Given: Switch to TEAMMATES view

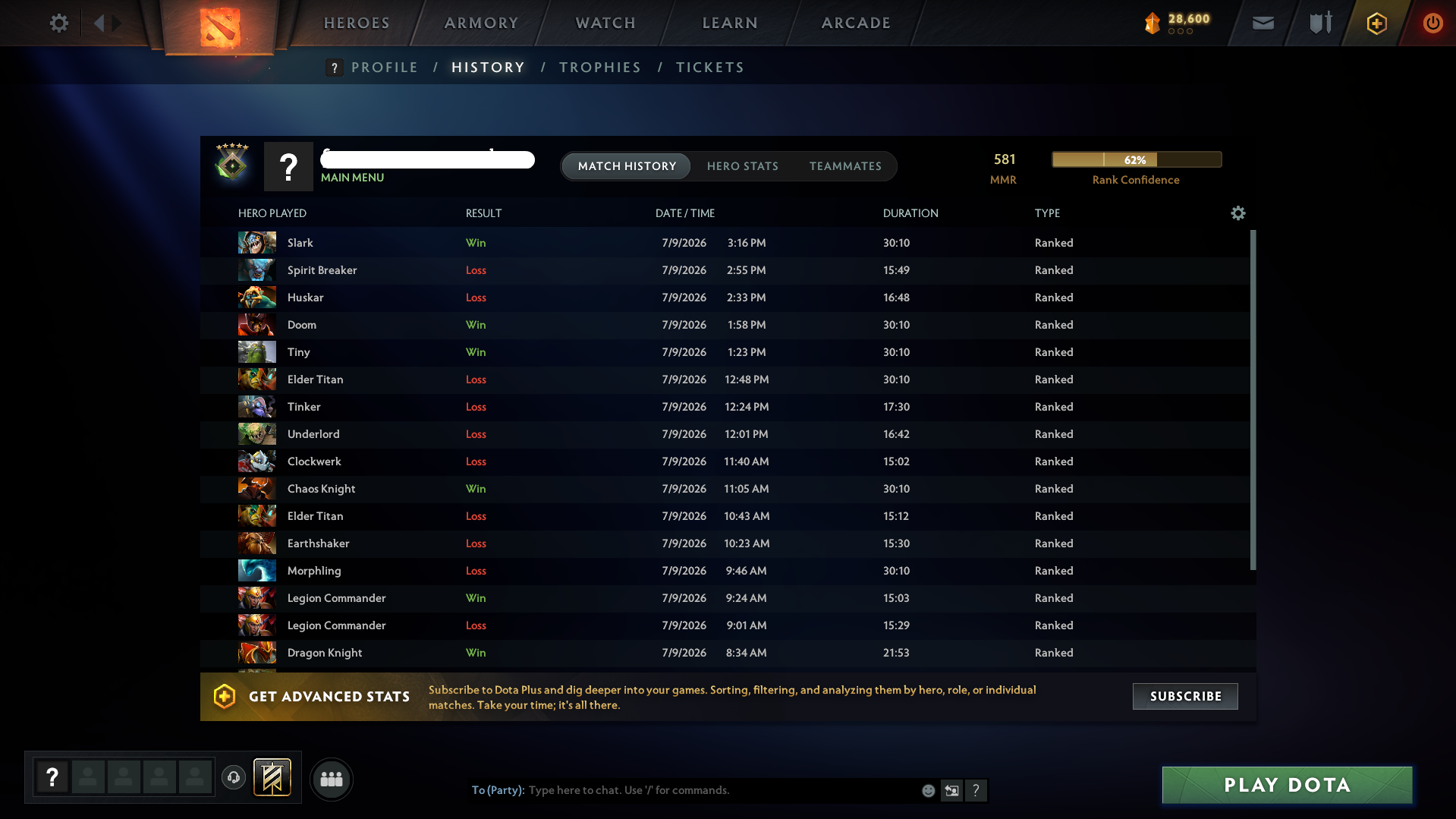Looking at the screenshot, I should [x=845, y=166].
